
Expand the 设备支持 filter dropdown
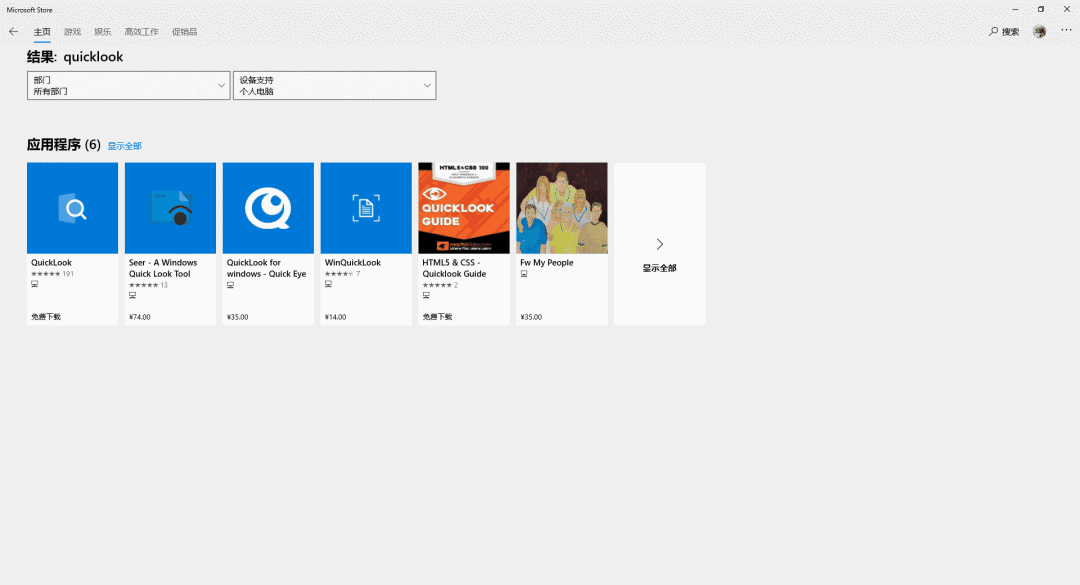click(x=335, y=85)
